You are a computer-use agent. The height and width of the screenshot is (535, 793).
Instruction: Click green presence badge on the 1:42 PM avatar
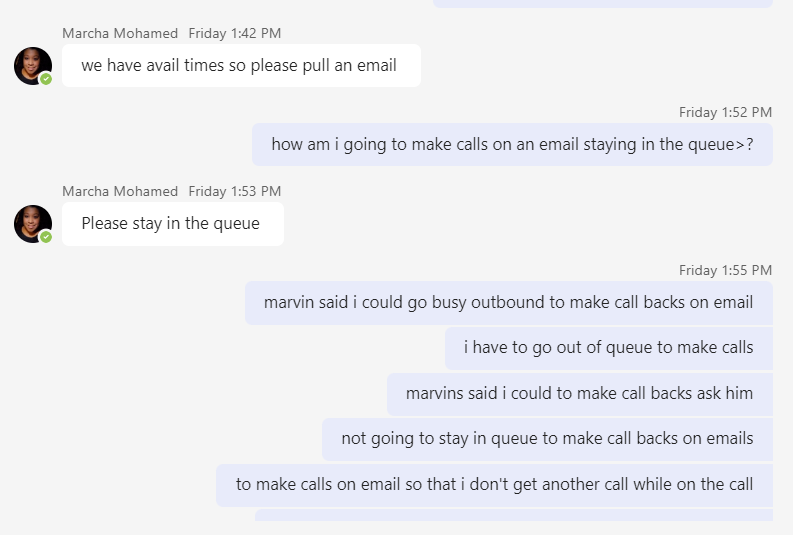point(46,79)
